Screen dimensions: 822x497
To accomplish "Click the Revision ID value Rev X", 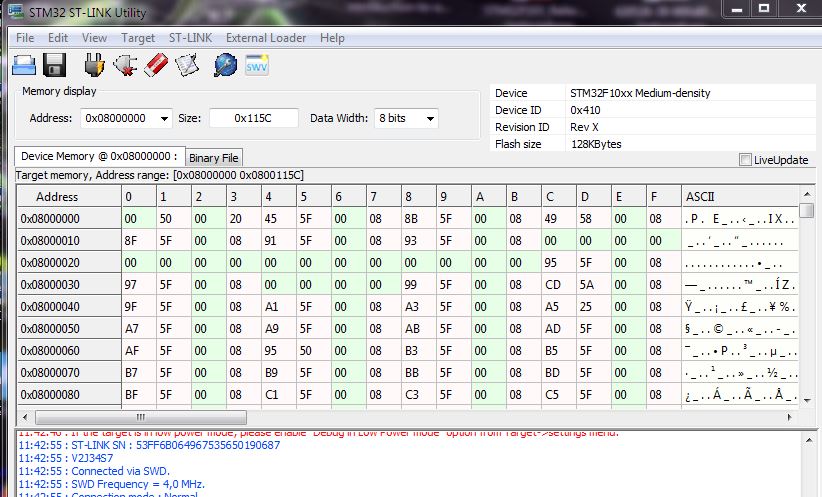I will [584, 127].
